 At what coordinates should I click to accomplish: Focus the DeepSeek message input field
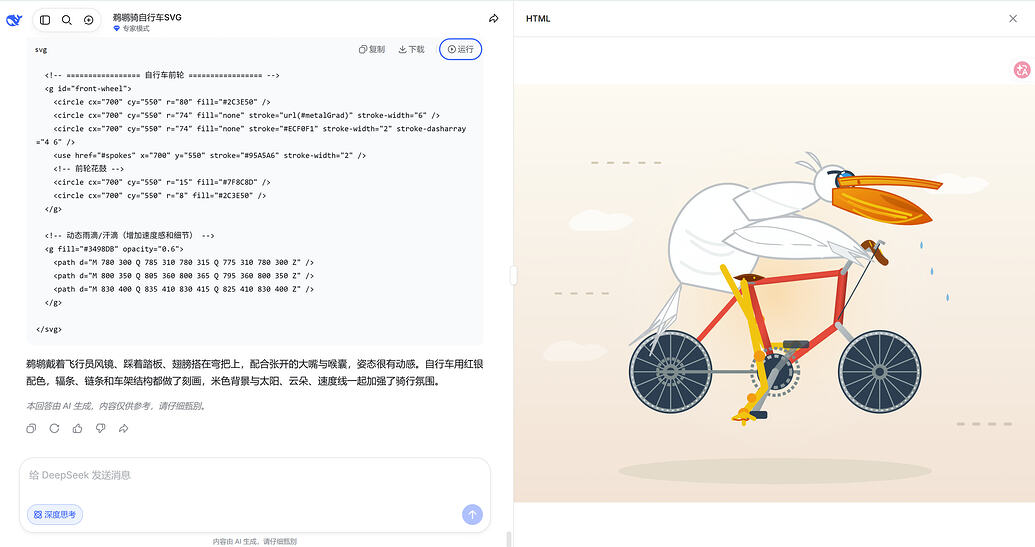254,475
